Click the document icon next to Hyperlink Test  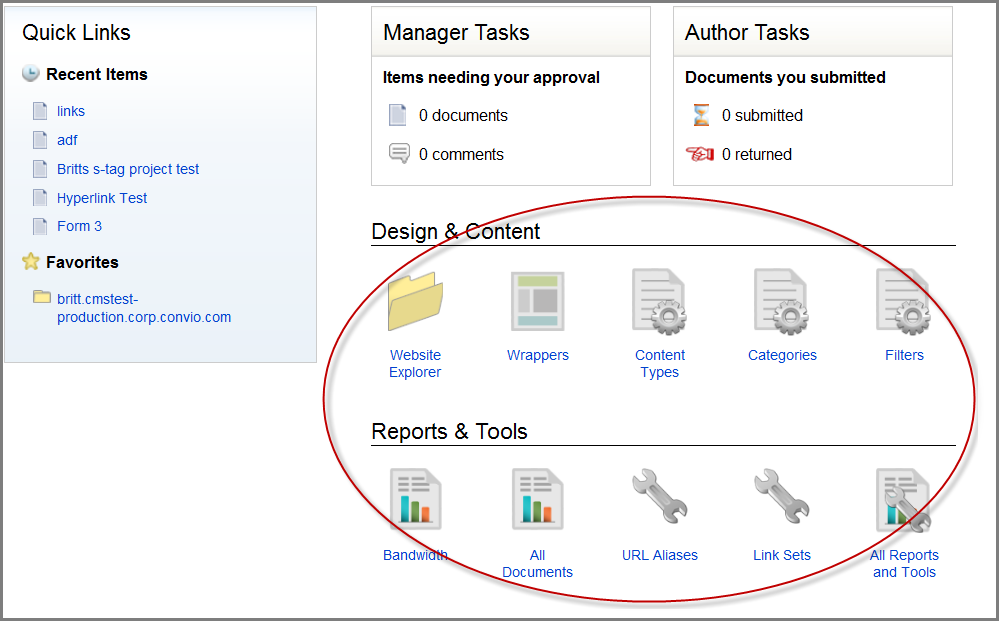coord(40,197)
